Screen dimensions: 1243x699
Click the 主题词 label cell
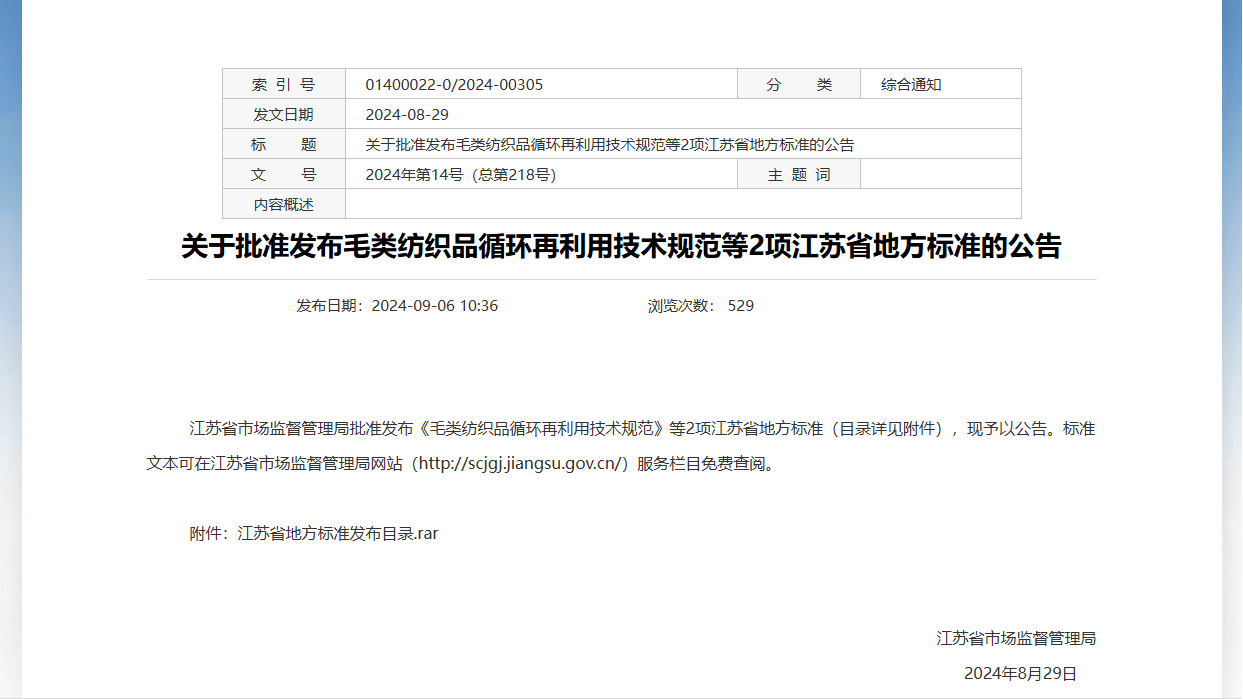pyautogui.click(x=798, y=175)
